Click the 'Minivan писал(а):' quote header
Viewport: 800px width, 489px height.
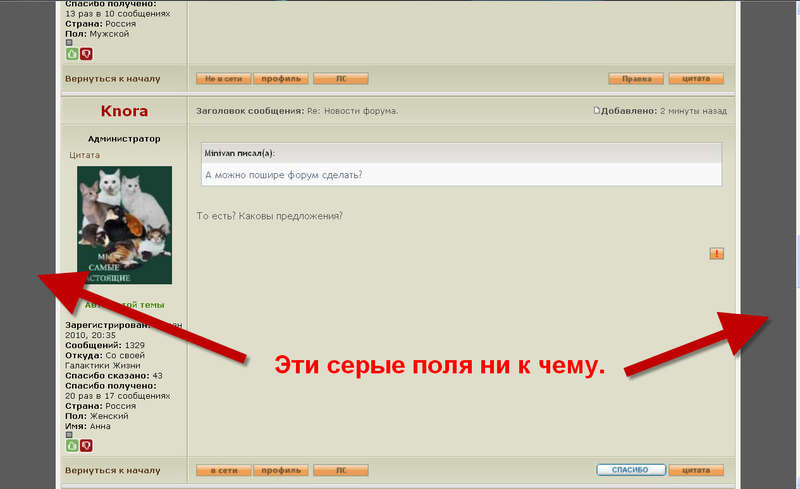tap(239, 153)
